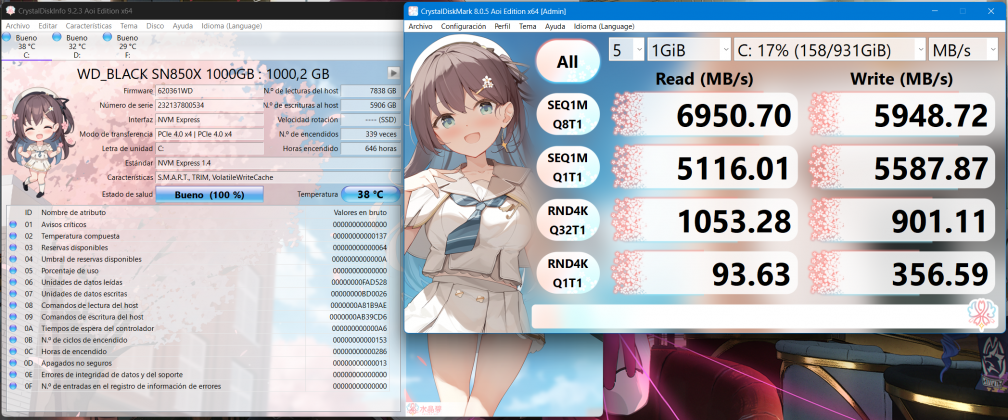Click the Interfaz field NVM Express
The width and height of the screenshot is (1008, 420).
coord(210,120)
